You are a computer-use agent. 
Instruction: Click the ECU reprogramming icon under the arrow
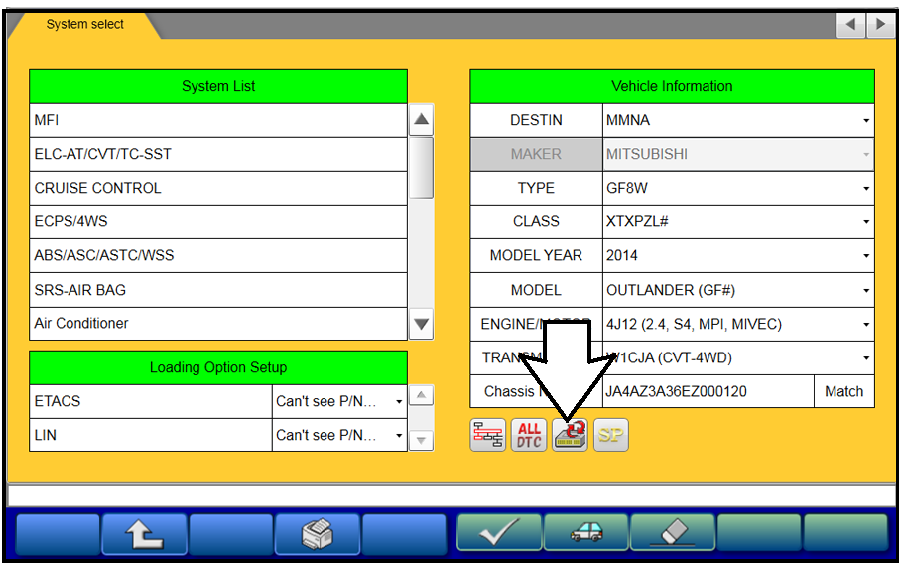pos(570,435)
